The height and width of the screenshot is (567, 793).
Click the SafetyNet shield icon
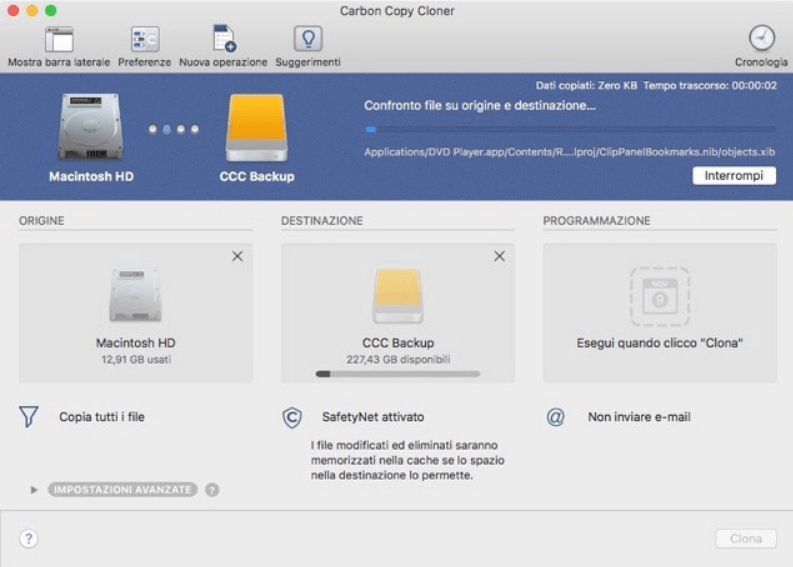click(x=292, y=417)
